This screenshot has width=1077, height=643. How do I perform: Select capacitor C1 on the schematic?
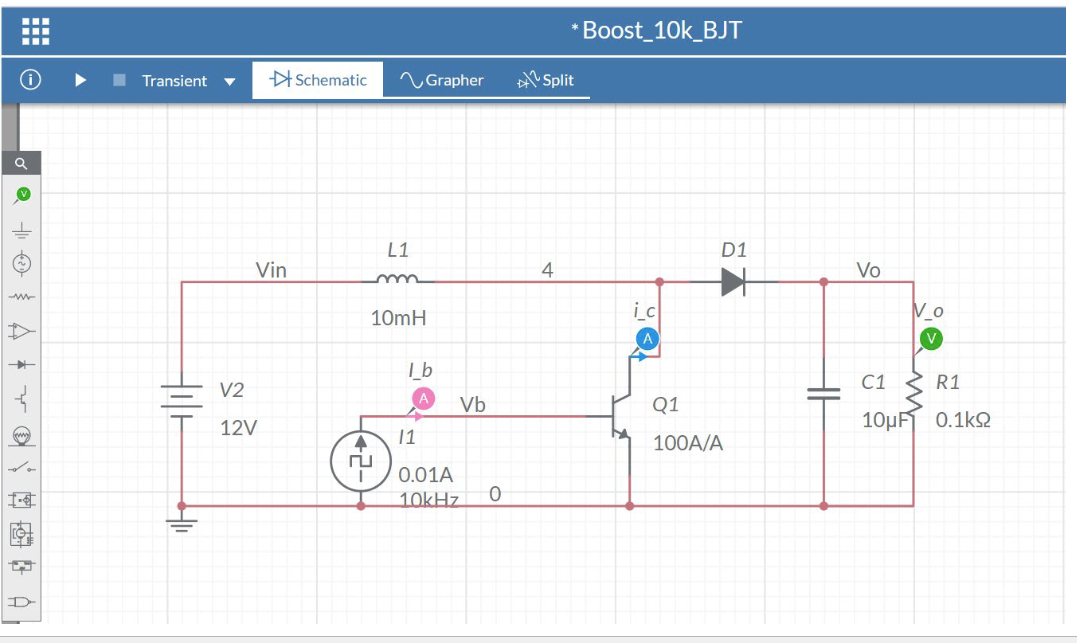coord(824,394)
